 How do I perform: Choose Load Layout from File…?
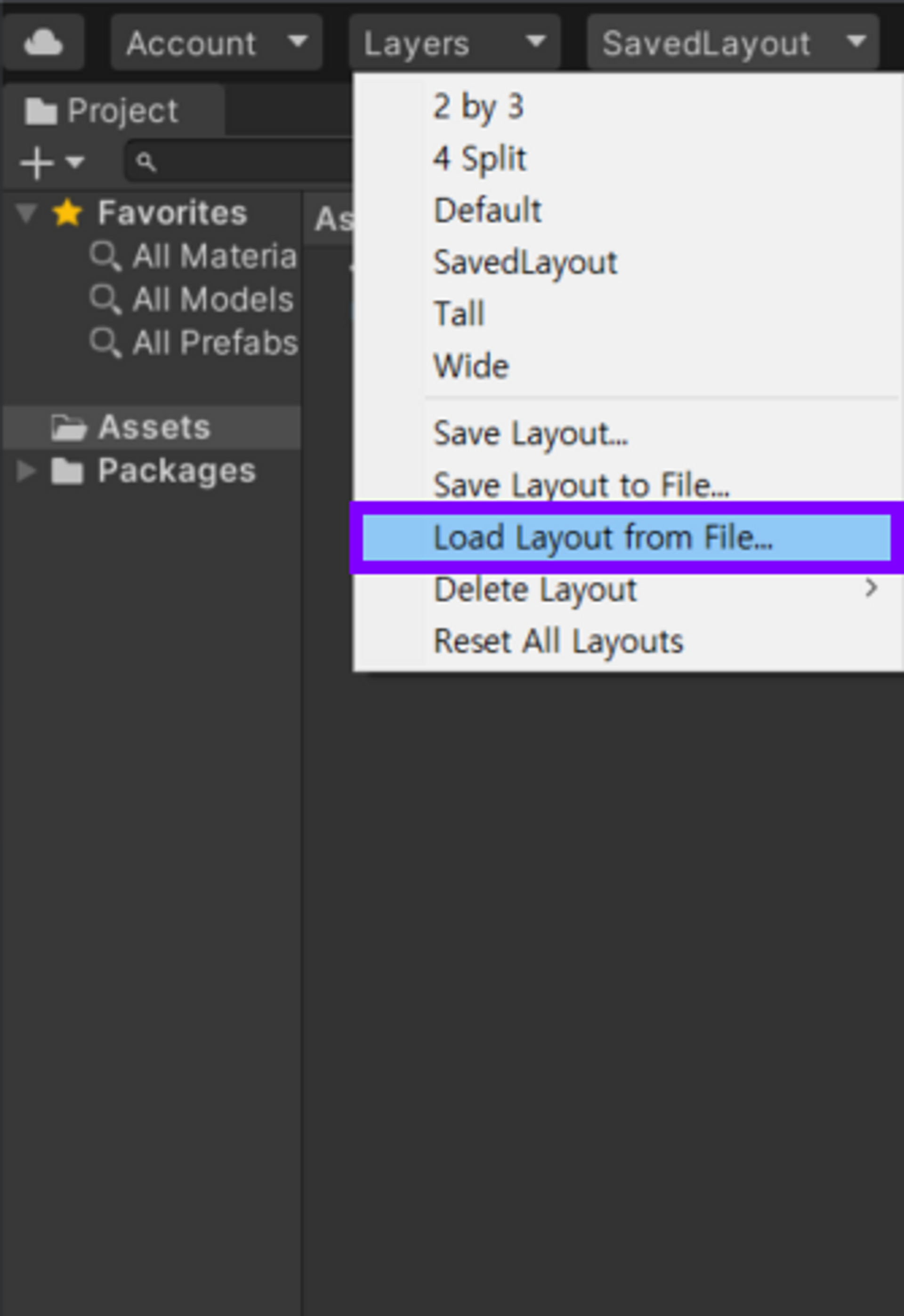pos(626,537)
